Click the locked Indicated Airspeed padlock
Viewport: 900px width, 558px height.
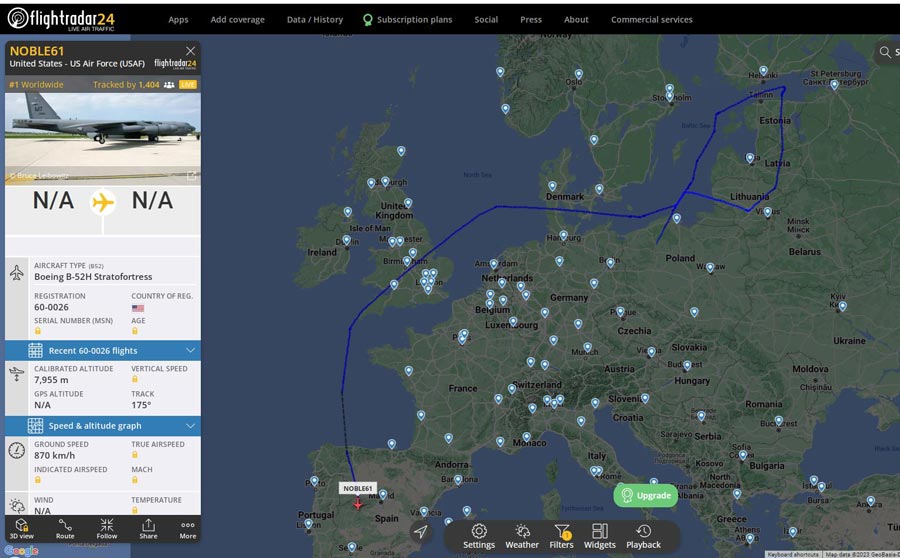(38, 480)
